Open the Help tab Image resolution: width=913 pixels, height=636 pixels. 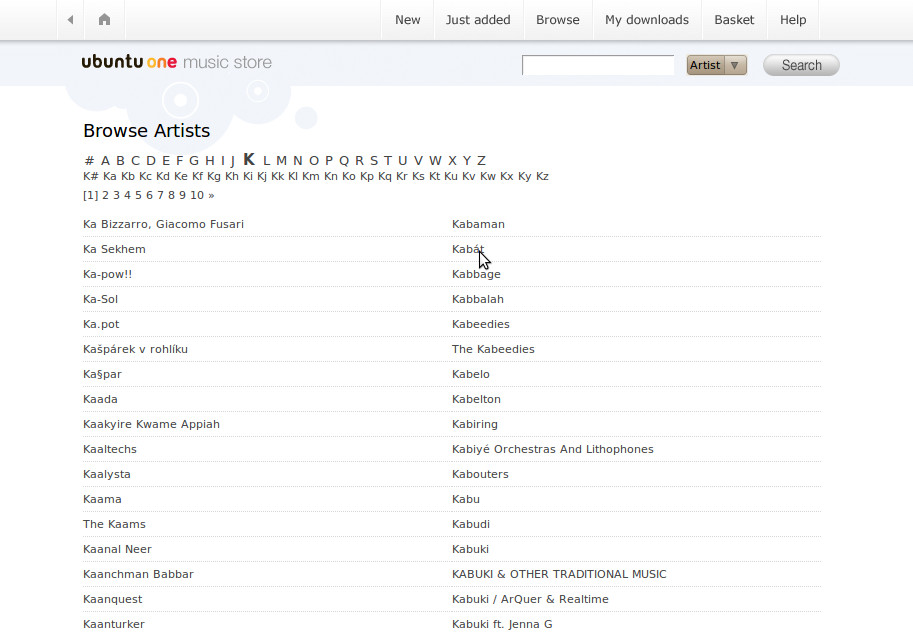tap(793, 20)
